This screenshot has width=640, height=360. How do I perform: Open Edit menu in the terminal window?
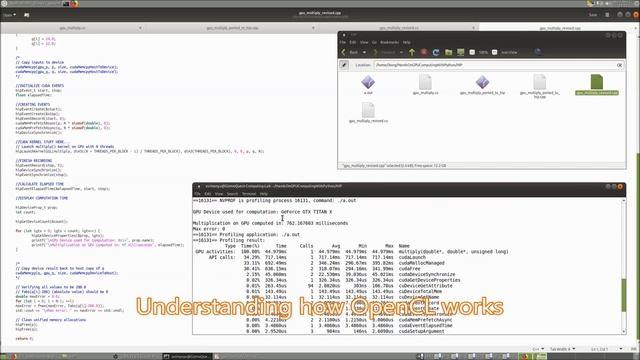[x=208, y=194]
